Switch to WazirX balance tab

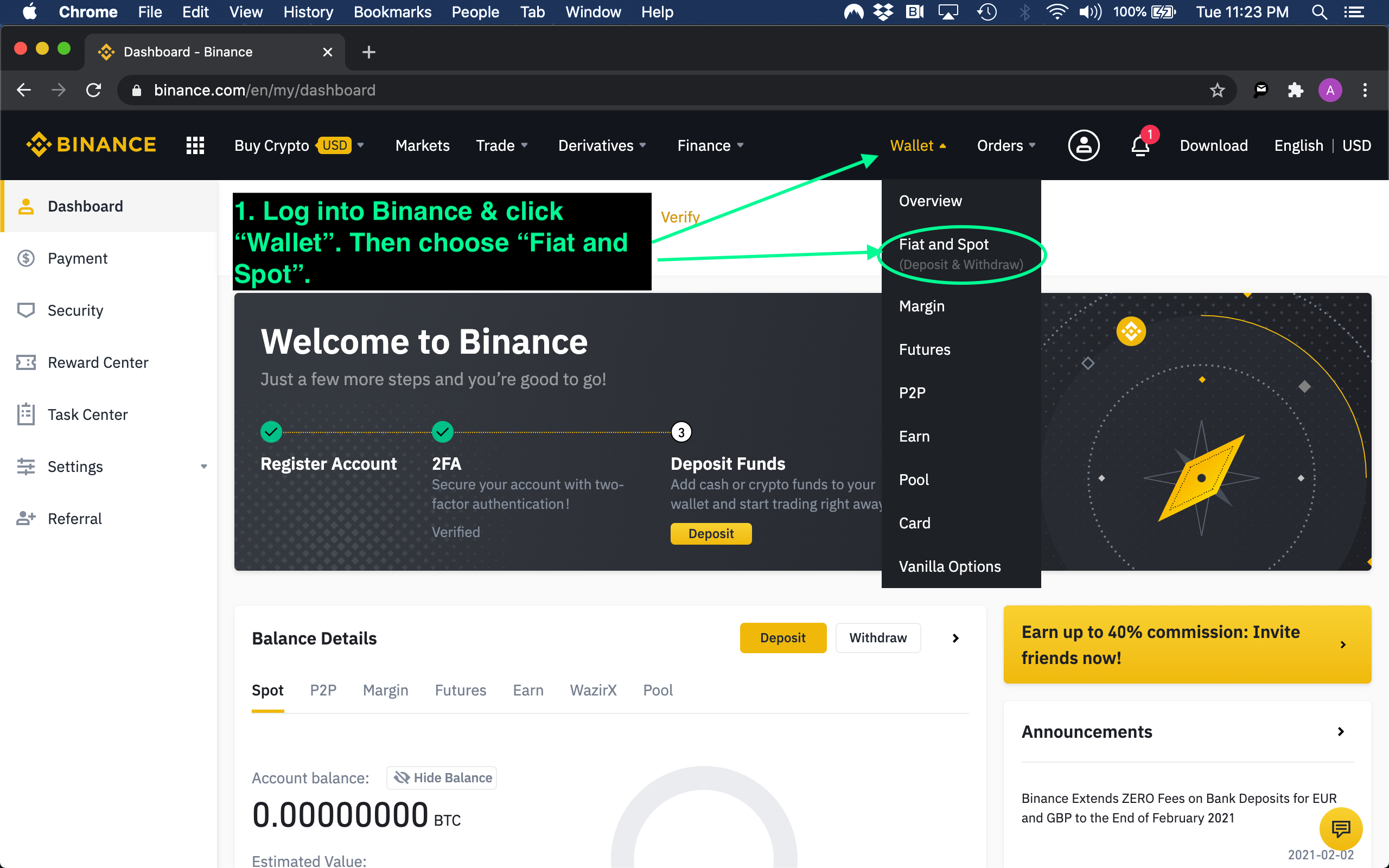(593, 690)
